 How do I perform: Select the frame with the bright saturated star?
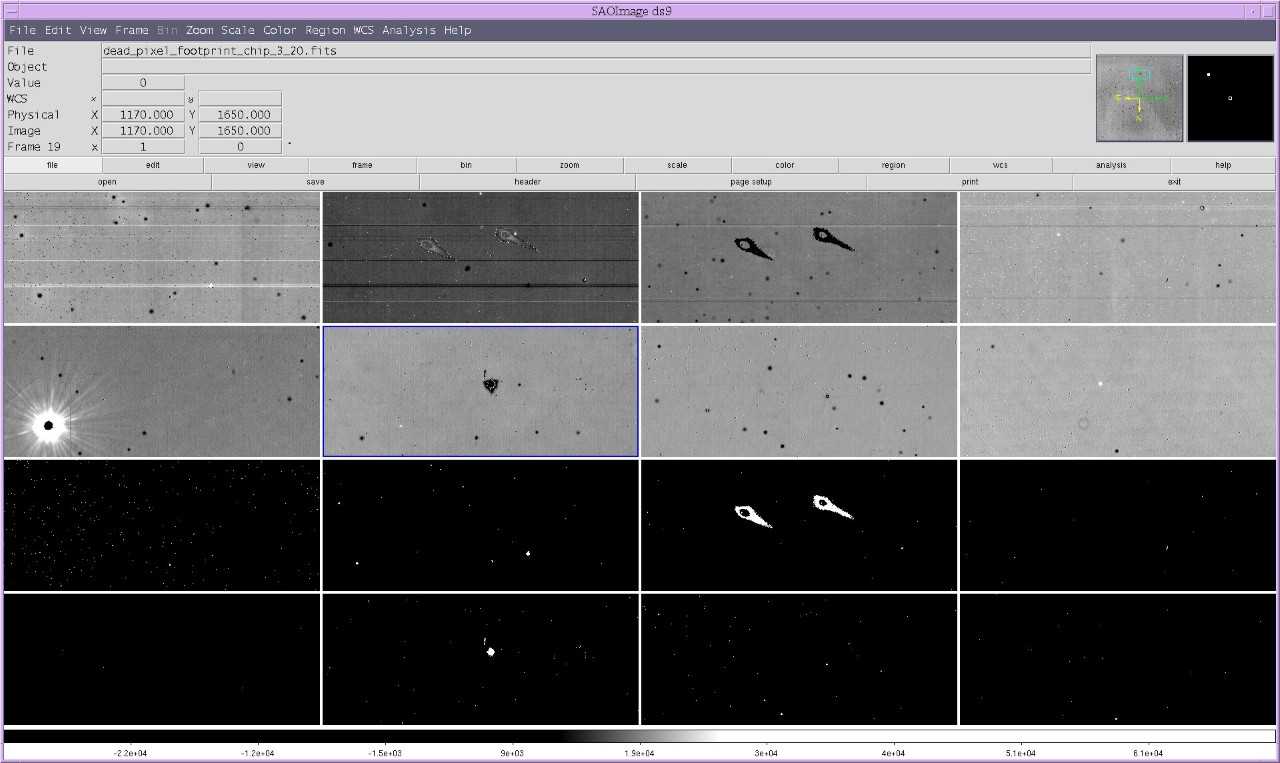point(161,391)
